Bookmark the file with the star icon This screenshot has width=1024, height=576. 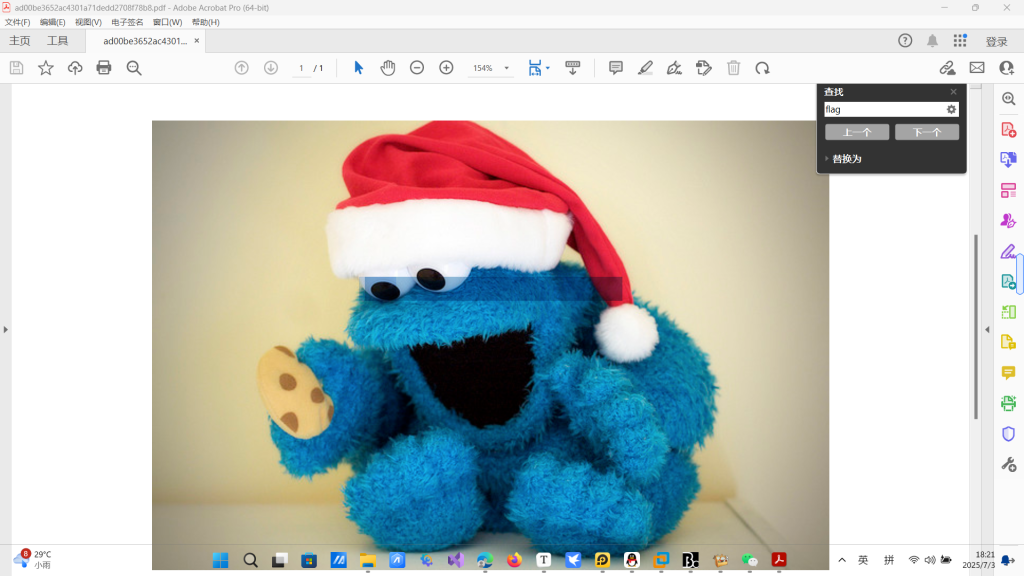46,68
